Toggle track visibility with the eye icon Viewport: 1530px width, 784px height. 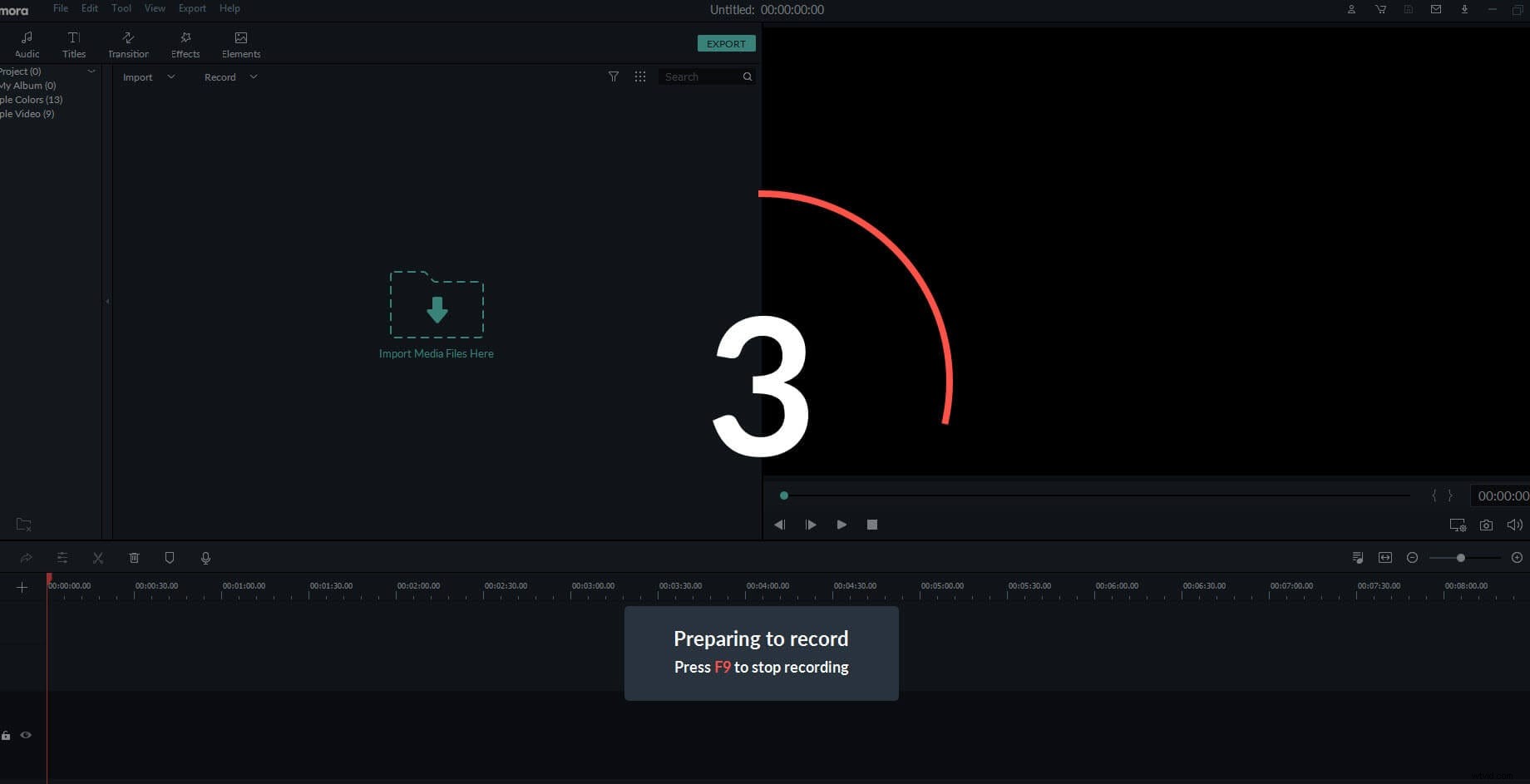[26, 735]
